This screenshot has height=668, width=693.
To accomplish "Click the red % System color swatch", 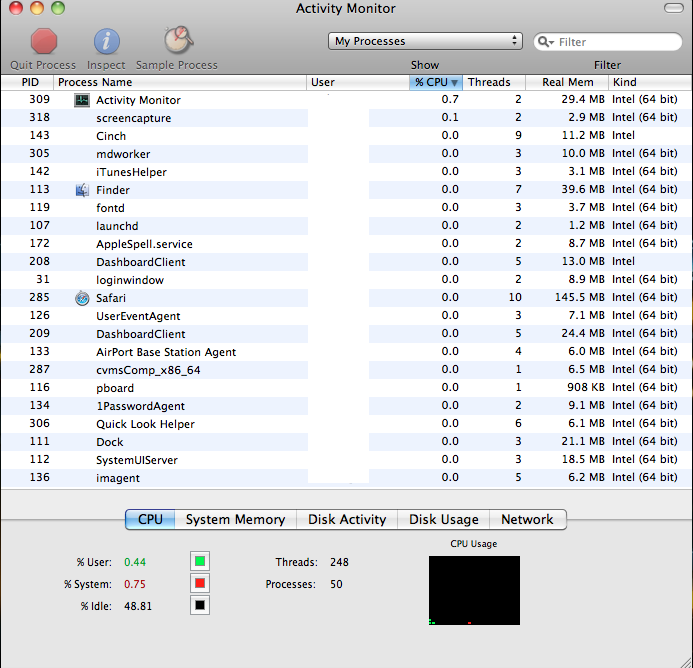I will (200, 584).
